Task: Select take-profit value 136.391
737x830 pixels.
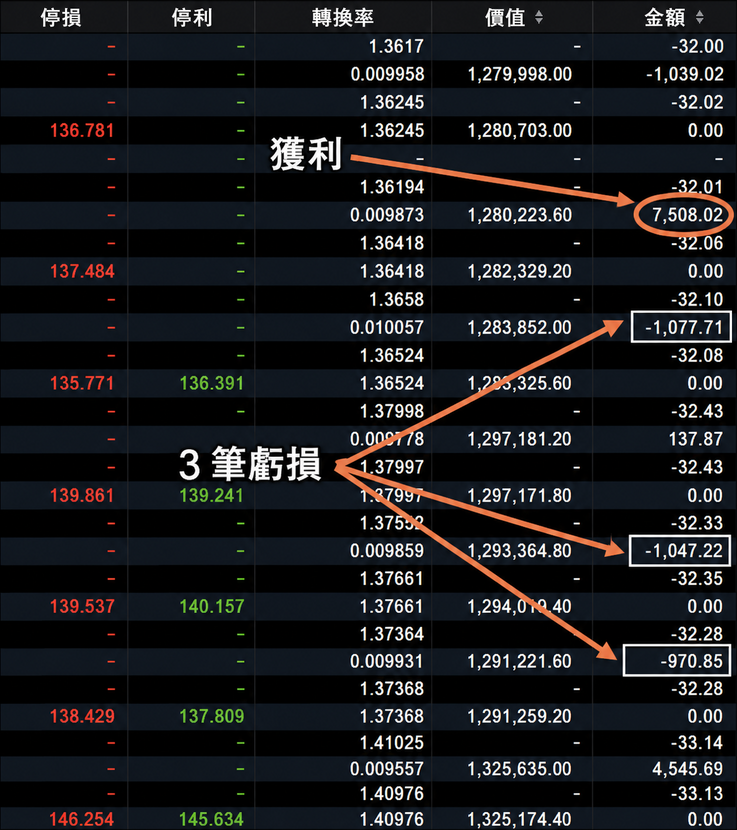Action: 212,383
